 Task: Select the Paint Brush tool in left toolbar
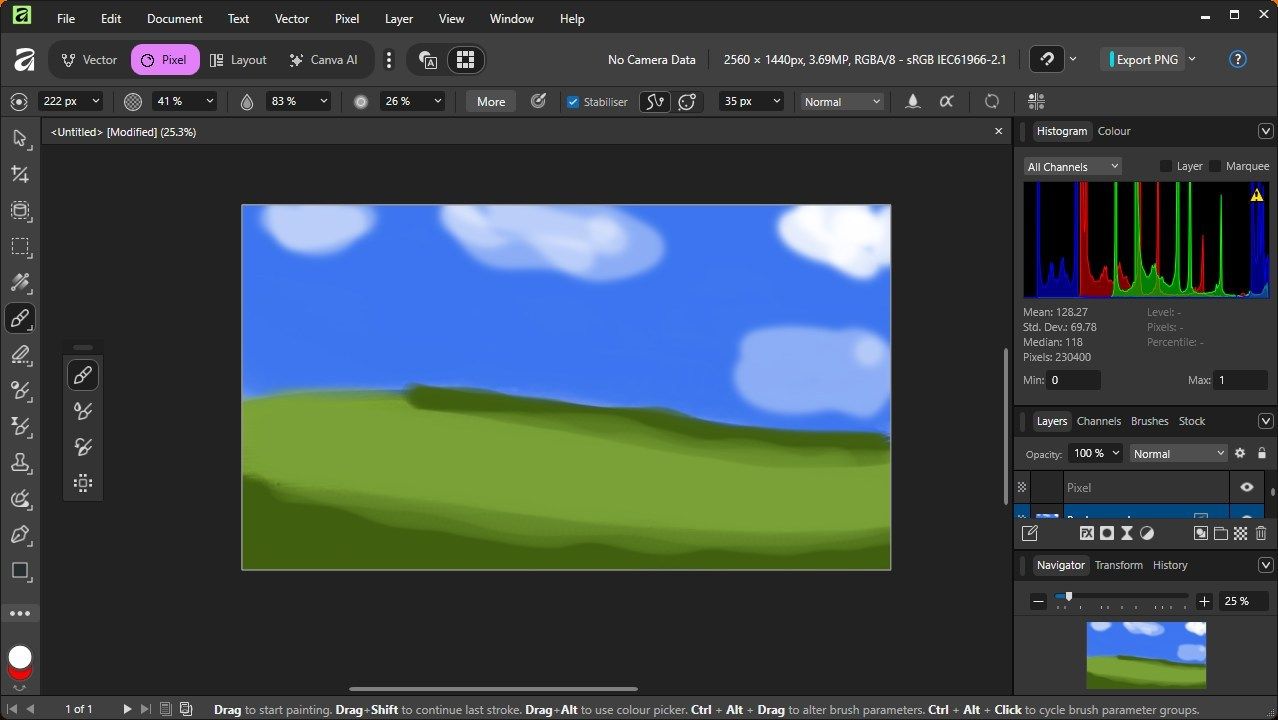coord(20,318)
